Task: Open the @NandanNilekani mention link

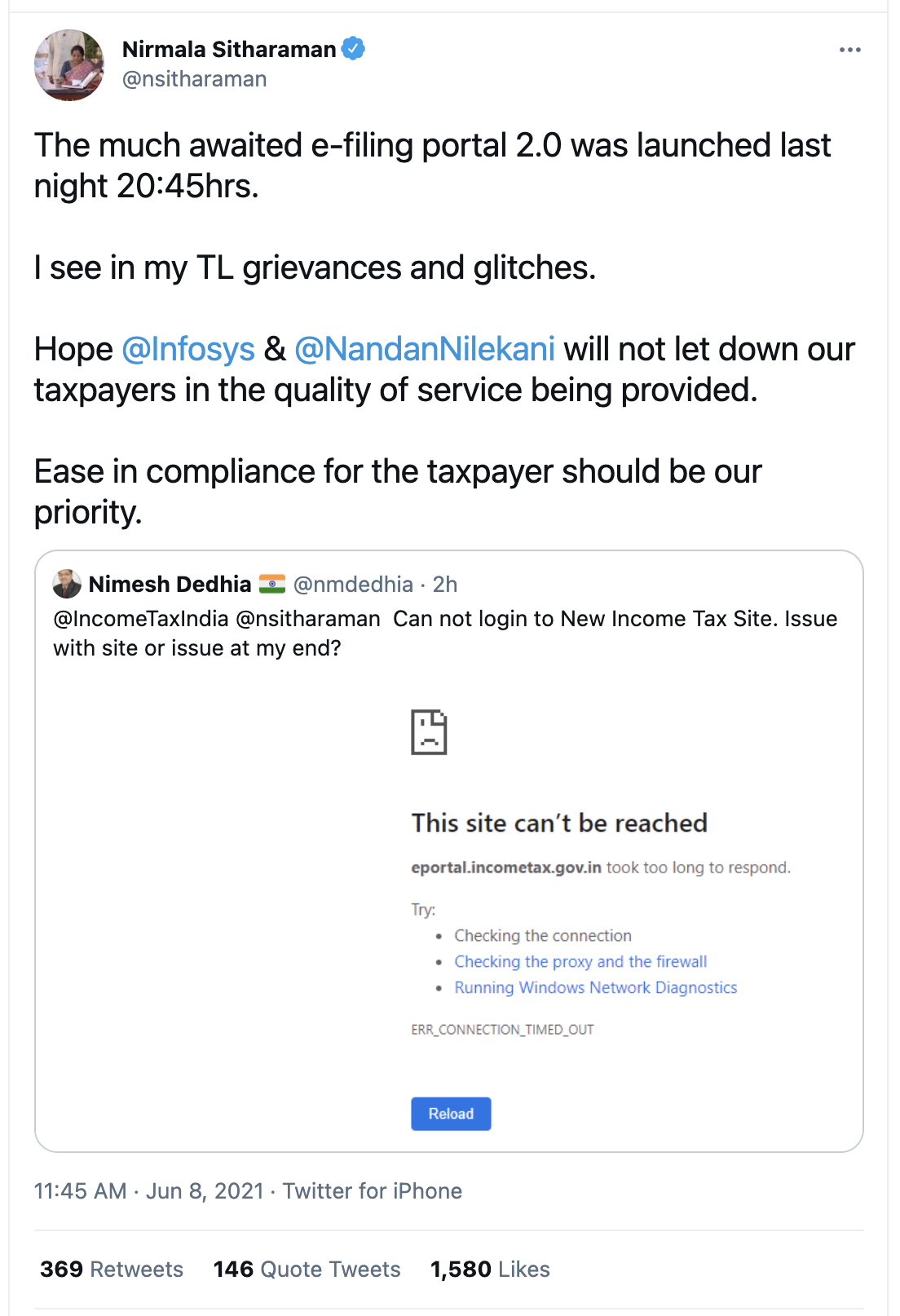Action: 425,349
